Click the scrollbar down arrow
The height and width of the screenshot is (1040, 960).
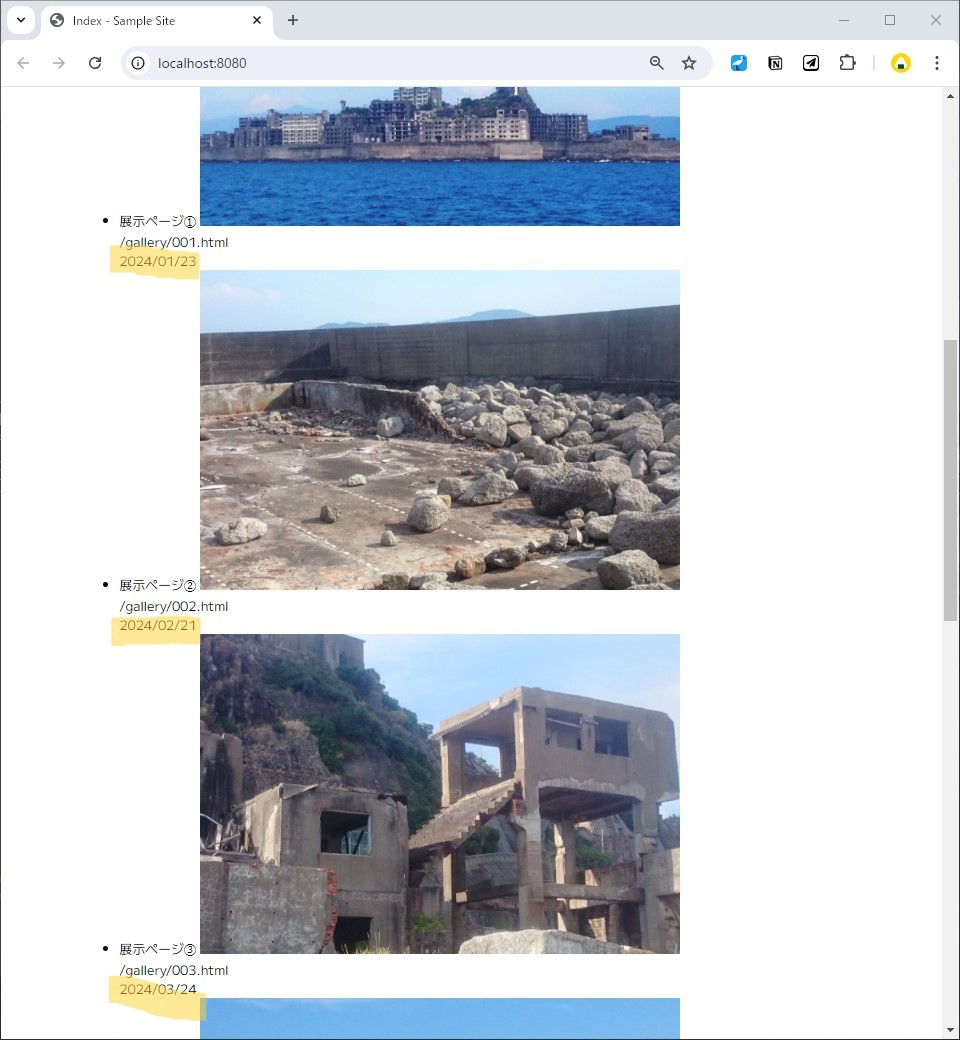click(x=950, y=1029)
